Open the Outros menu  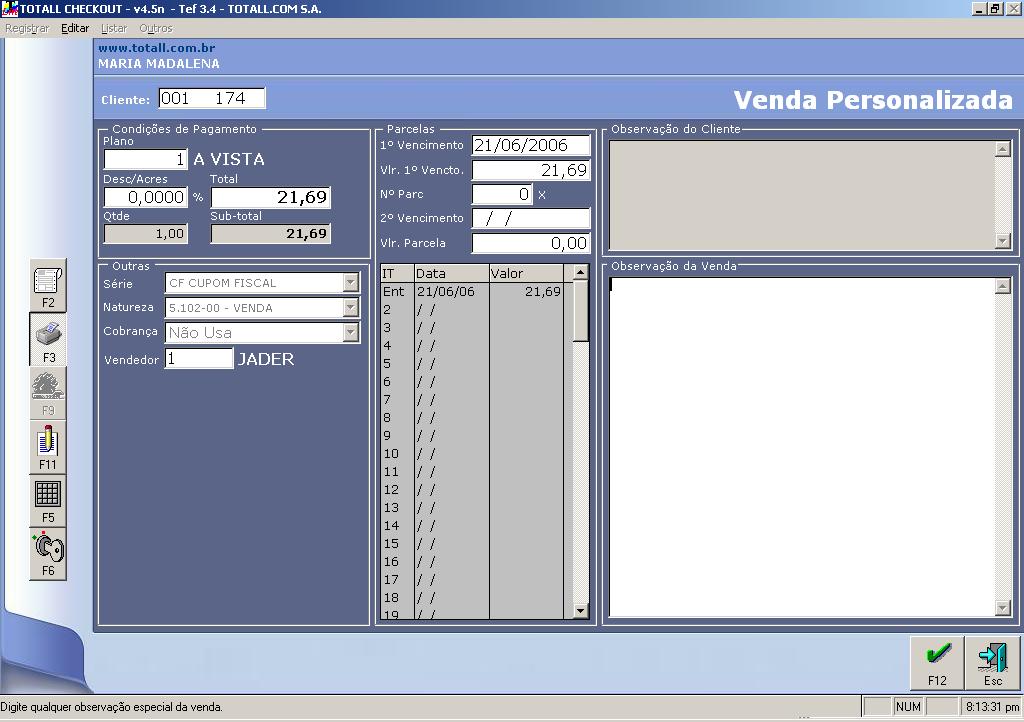155,28
